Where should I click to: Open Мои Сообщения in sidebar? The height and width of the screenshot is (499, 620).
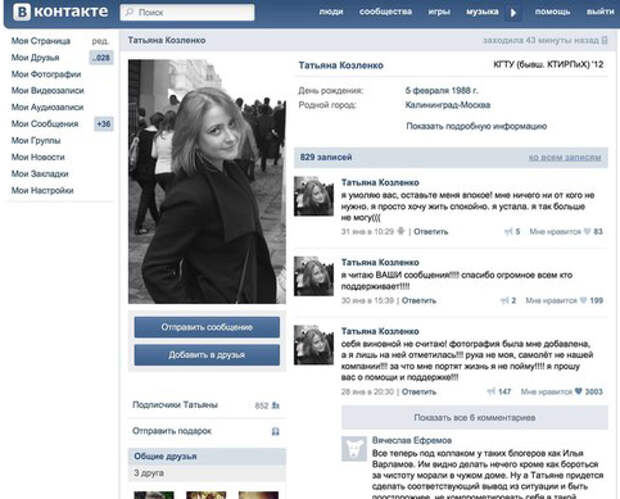(x=45, y=124)
